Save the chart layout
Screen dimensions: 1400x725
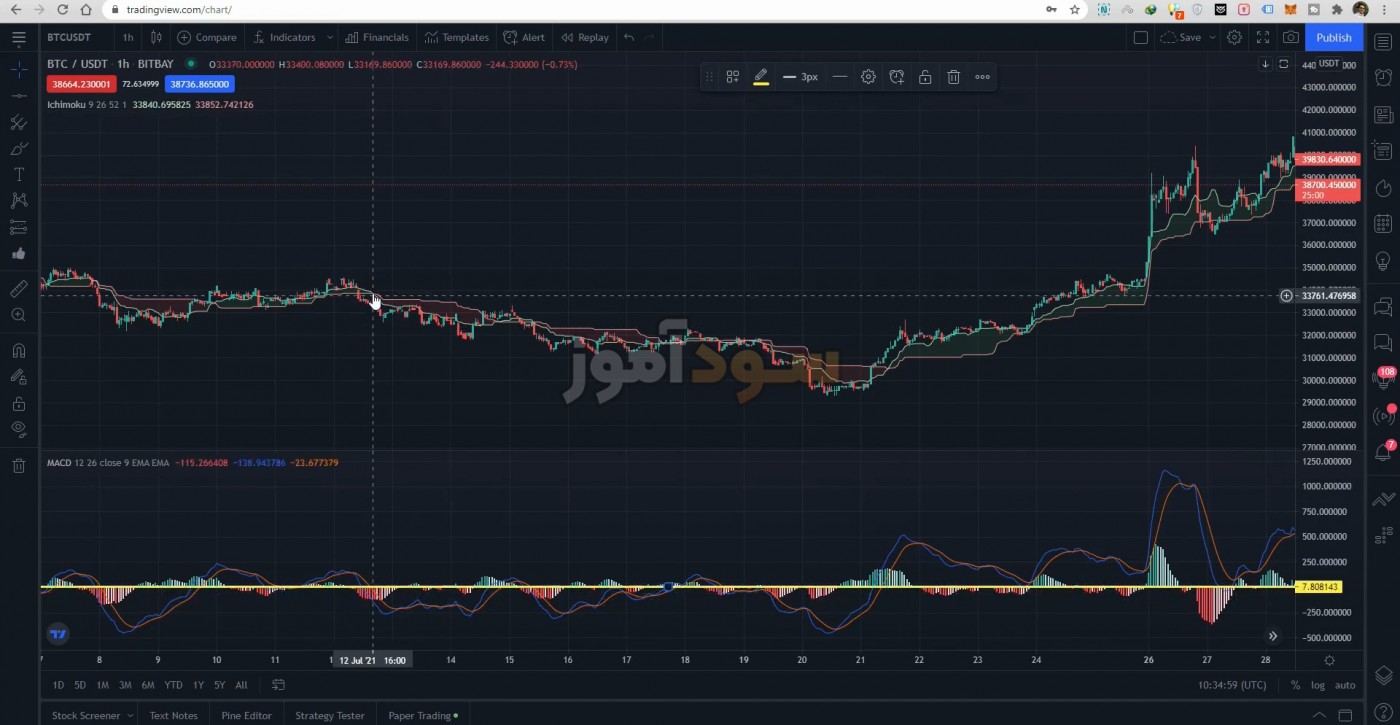point(1181,37)
